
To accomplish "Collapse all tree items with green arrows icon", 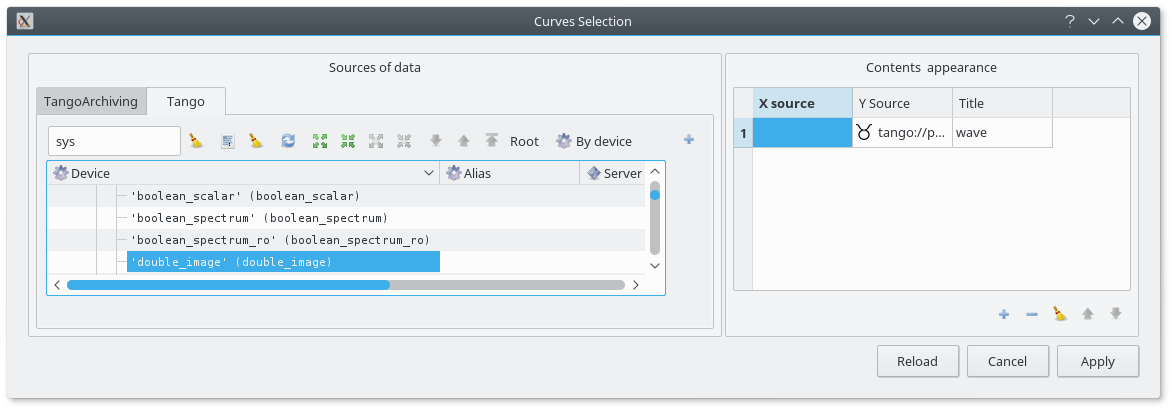I will point(348,141).
